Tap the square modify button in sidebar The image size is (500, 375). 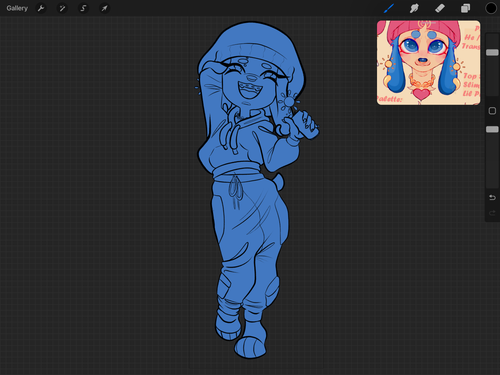tap(492, 110)
